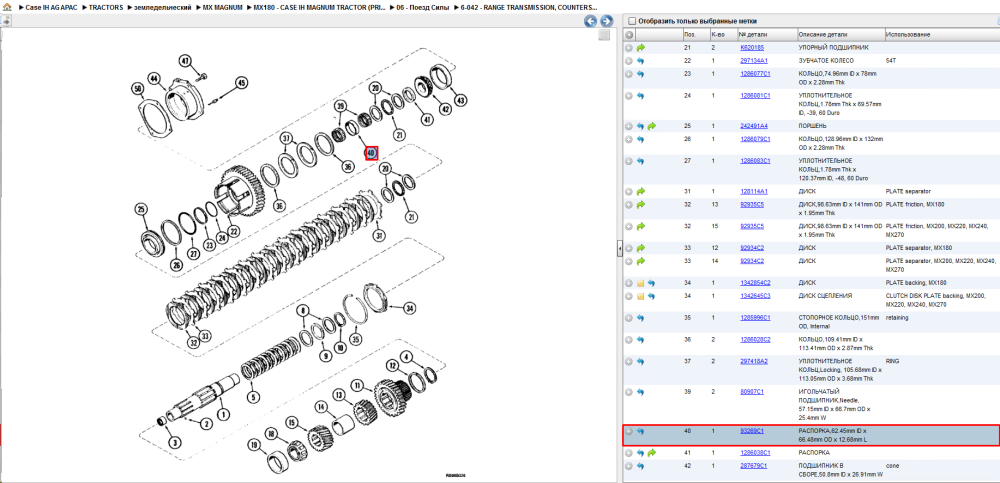Click the tool icon above the diagram's left edge
This screenshot has height=483, width=1000.
[x=6, y=21]
